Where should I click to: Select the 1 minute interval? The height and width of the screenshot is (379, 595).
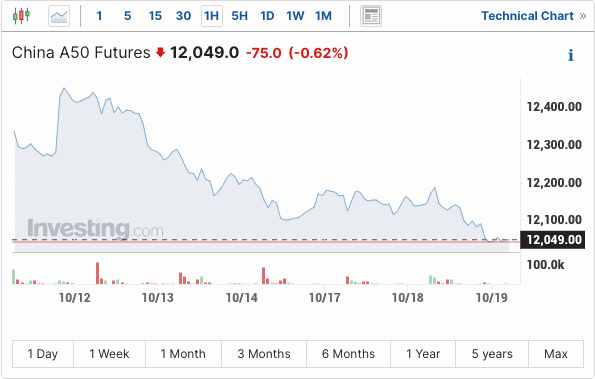99,16
